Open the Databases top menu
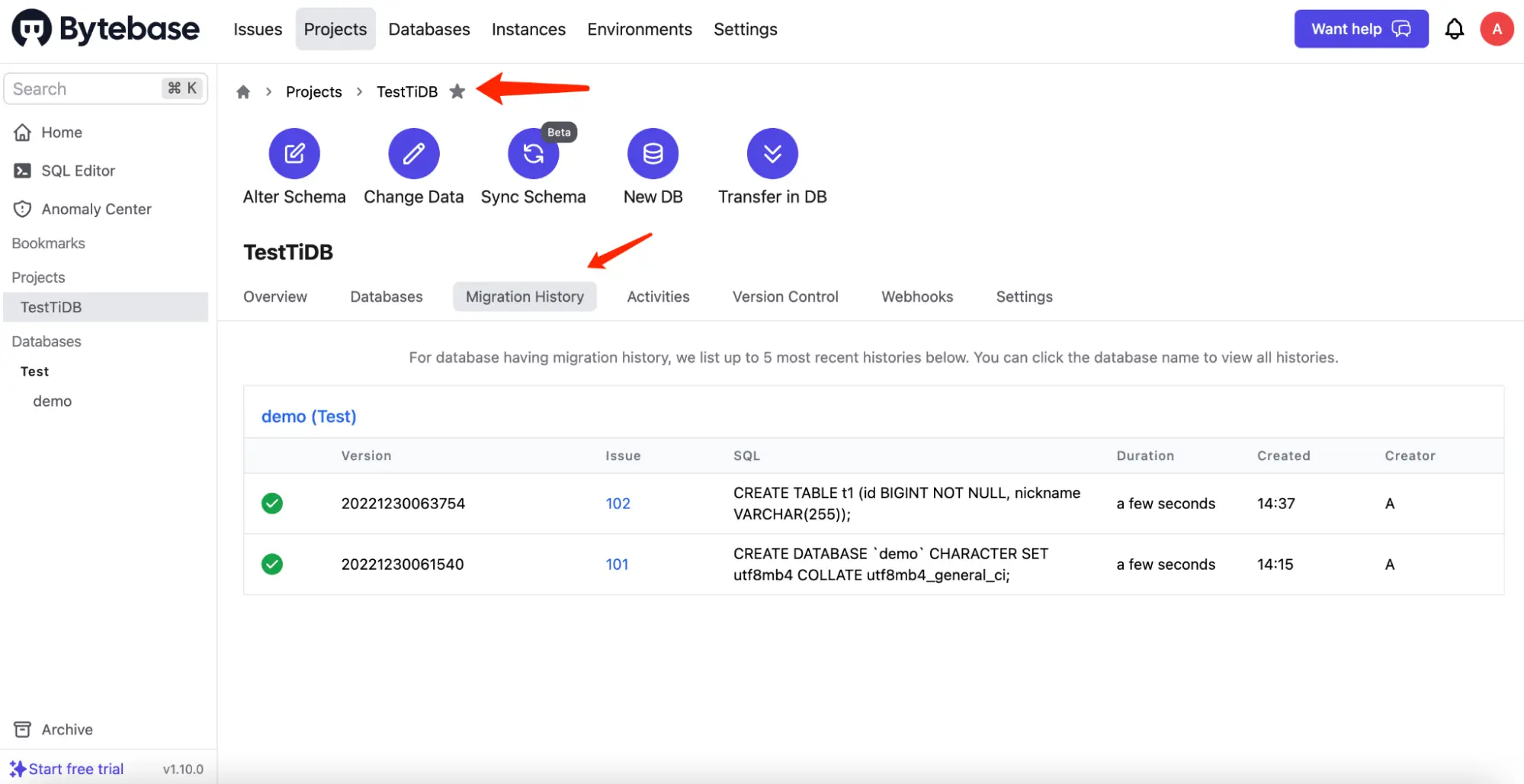 (x=429, y=29)
